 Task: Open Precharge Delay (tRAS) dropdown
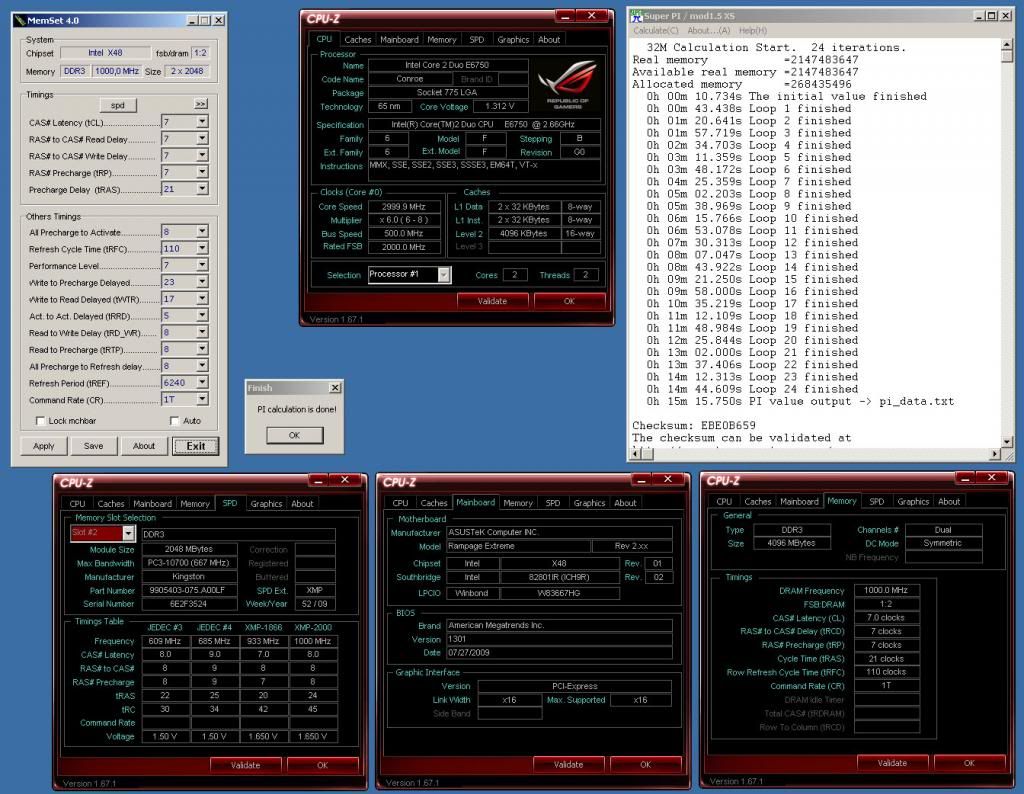(x=202, y=189)
